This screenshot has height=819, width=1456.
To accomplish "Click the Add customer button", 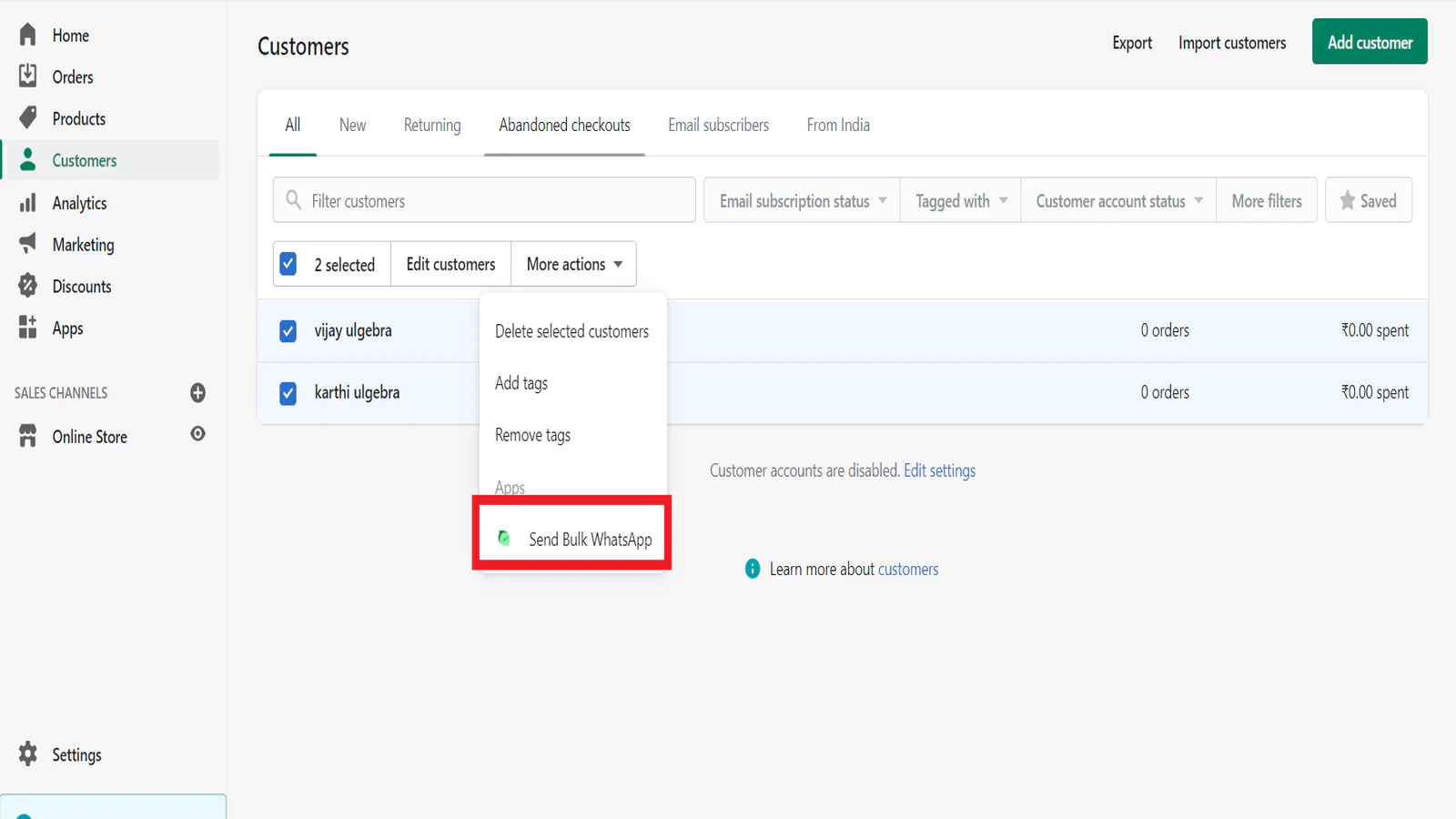I will [x=1369, y=43].
